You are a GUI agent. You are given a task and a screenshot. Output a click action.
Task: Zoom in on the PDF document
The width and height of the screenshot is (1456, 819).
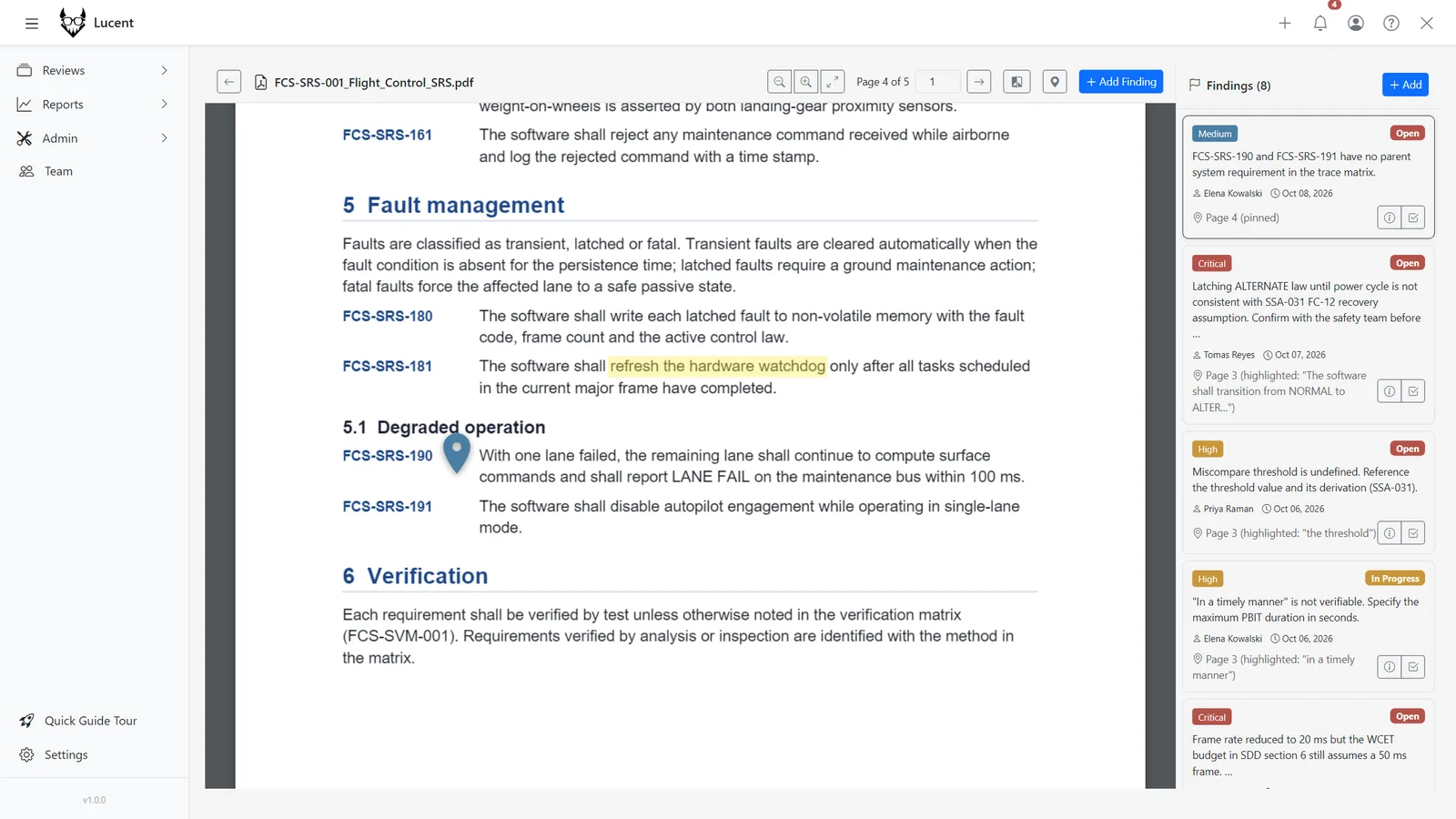click(x=806, y=82)
